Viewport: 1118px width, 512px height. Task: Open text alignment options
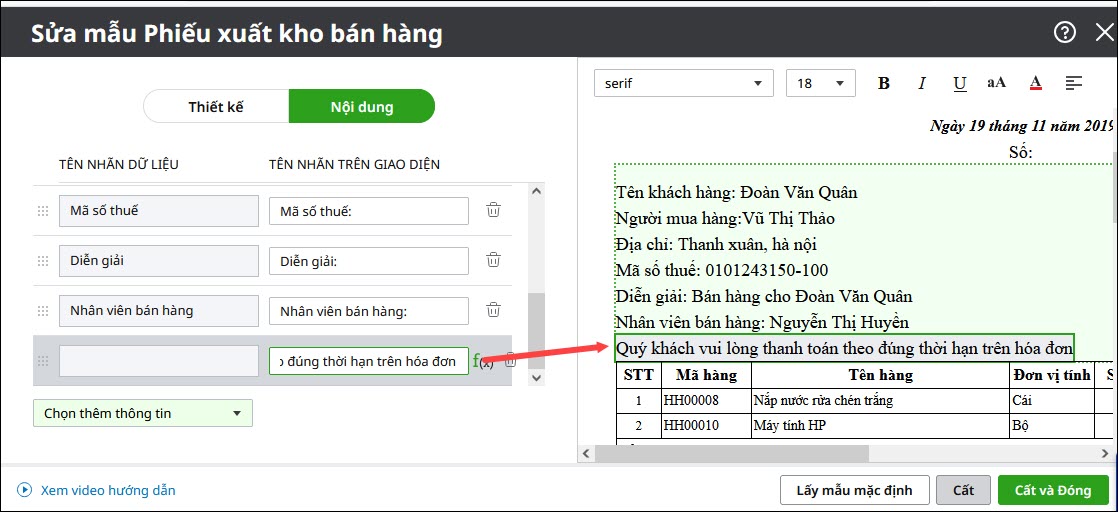click(1074, 83)
